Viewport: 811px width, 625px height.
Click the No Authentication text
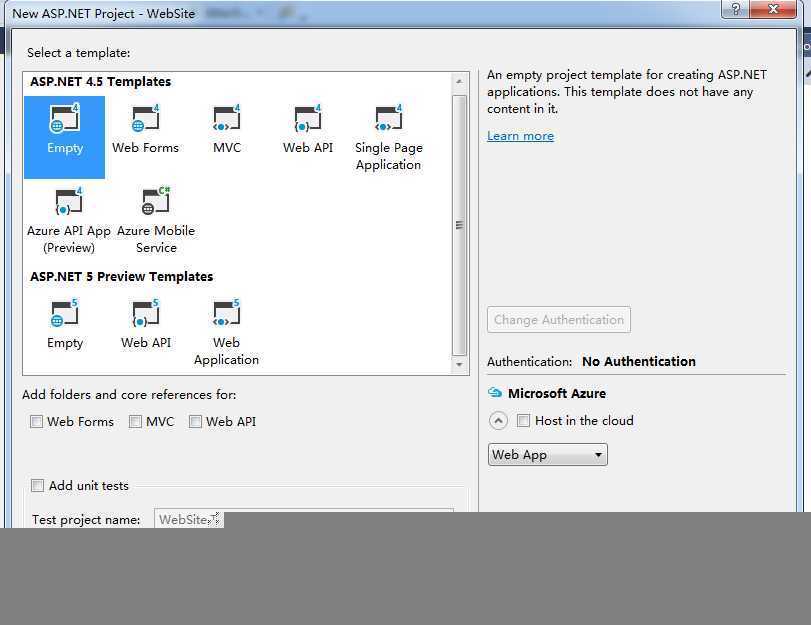tap(639, 362)
